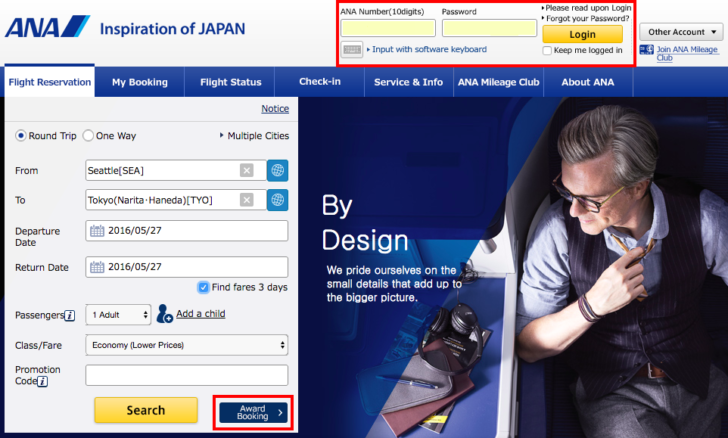728x438 pixels.
Task: Open the Other Account dropdown
Action: click(x=681, y=32)
